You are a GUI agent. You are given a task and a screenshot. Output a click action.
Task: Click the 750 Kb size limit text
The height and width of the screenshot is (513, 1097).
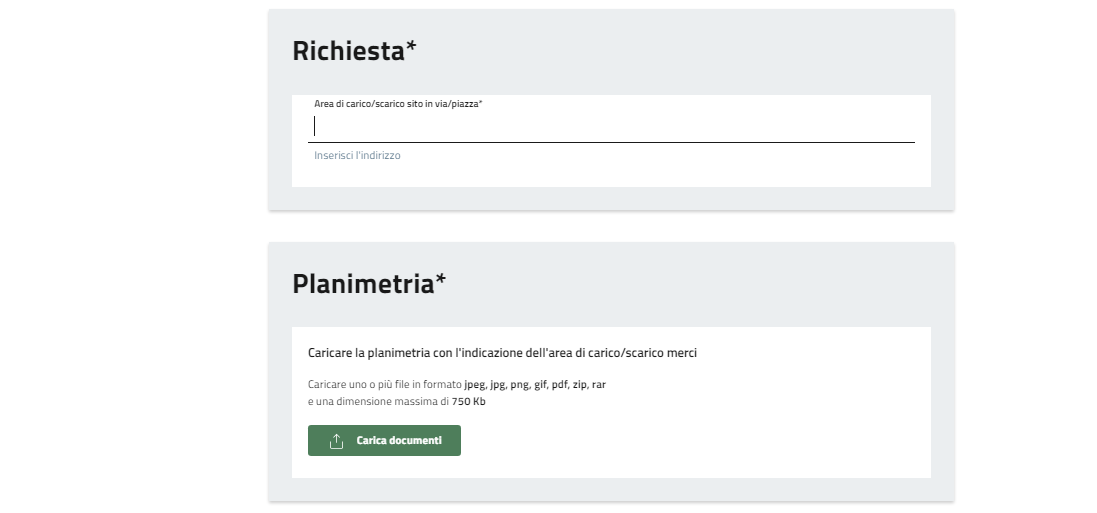pyautogui.click(x=469, y=401)
